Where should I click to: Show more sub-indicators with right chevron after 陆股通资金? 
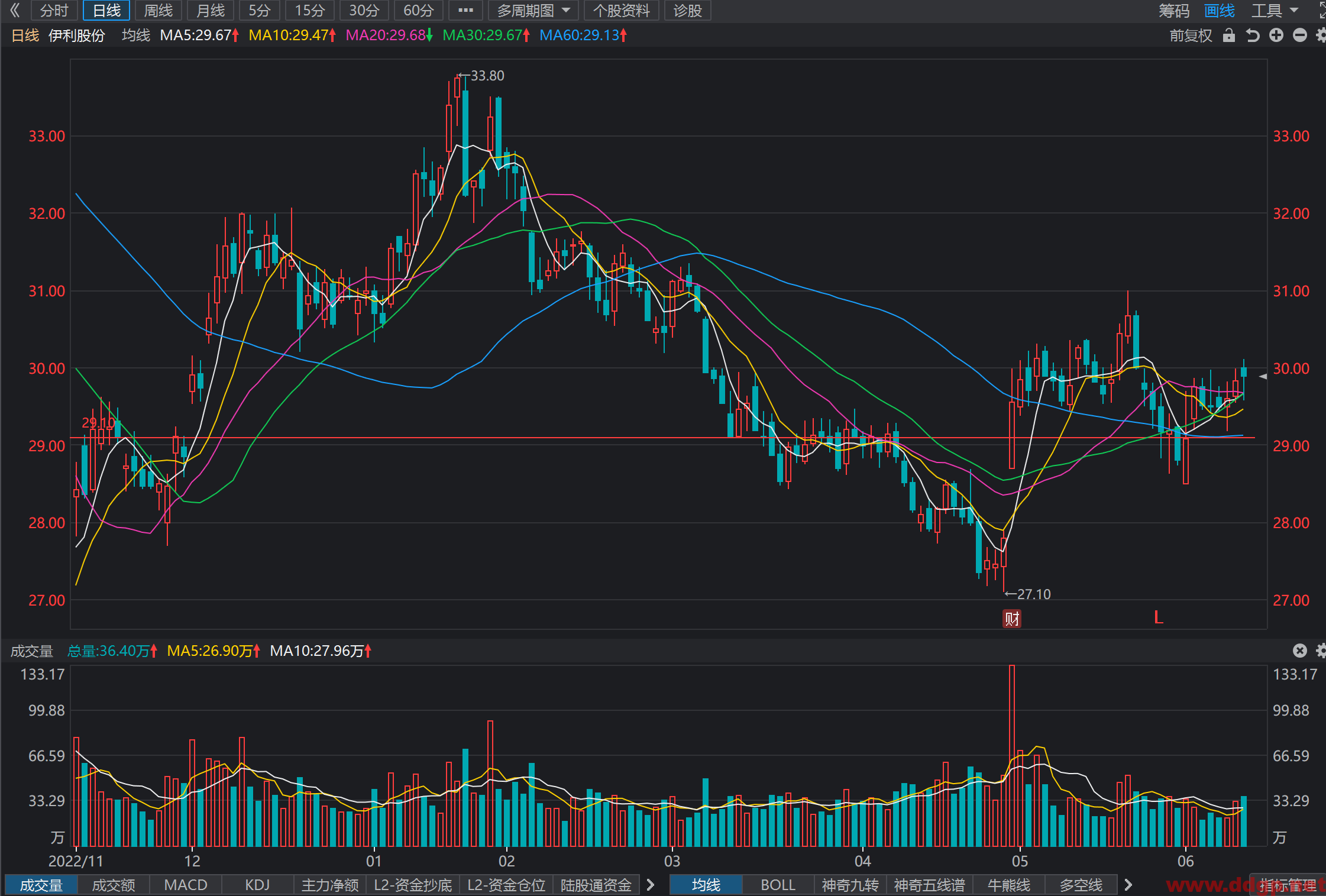pyautogui.click(x=651, y=885)
